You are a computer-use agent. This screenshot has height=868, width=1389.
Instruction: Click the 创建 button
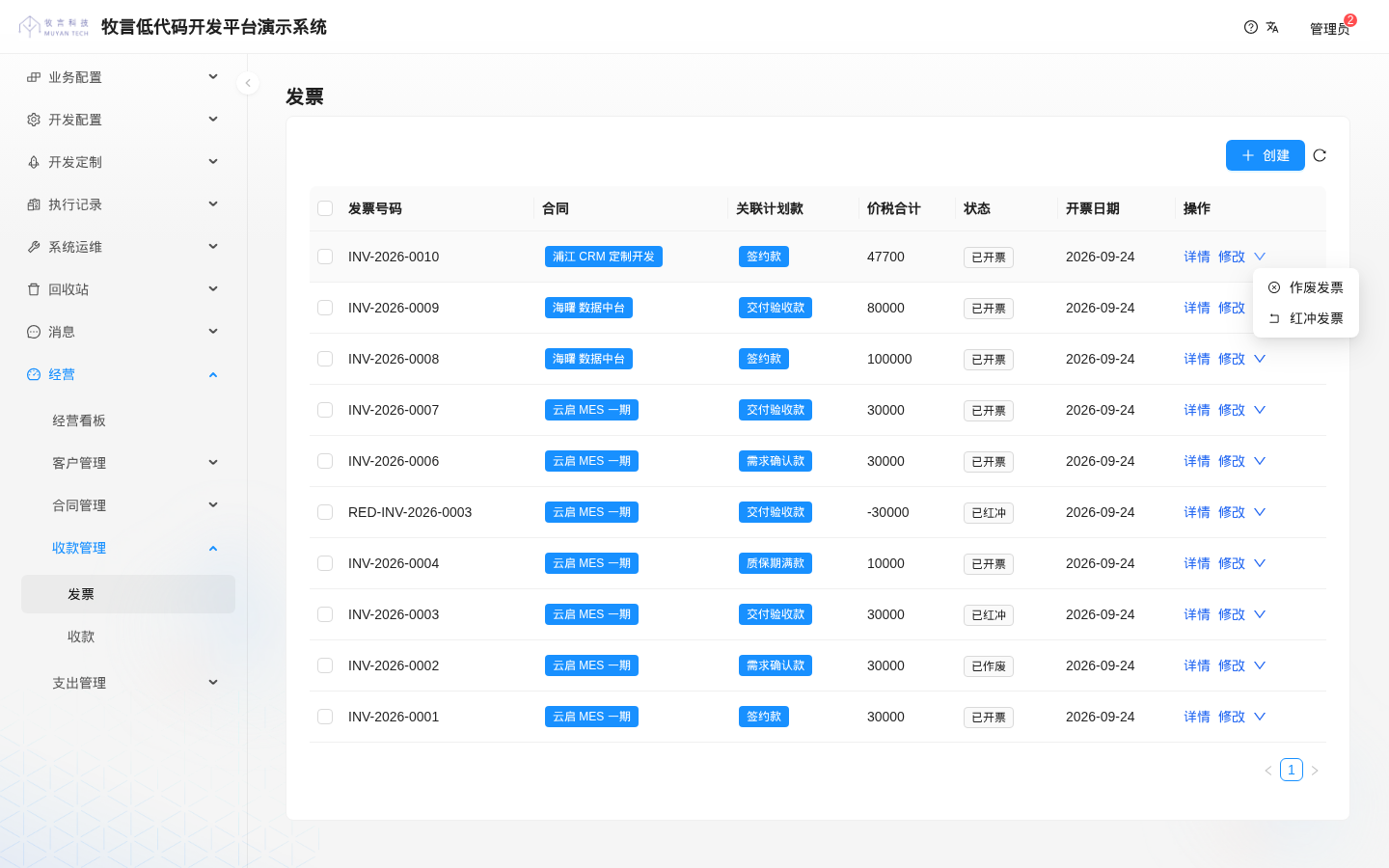click(x=1266, y=155)
